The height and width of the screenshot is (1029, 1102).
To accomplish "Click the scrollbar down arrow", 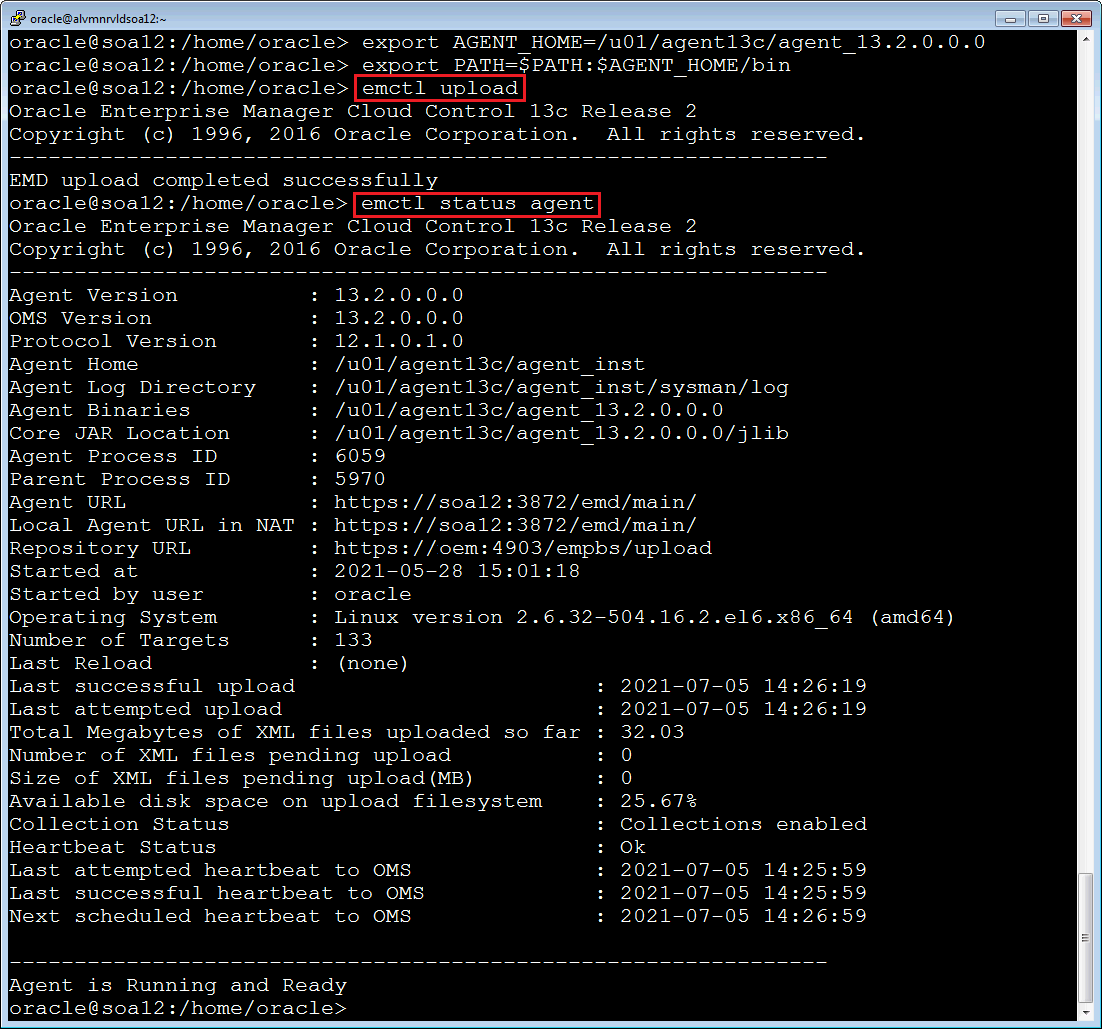I will (x=1087, y=1011).
